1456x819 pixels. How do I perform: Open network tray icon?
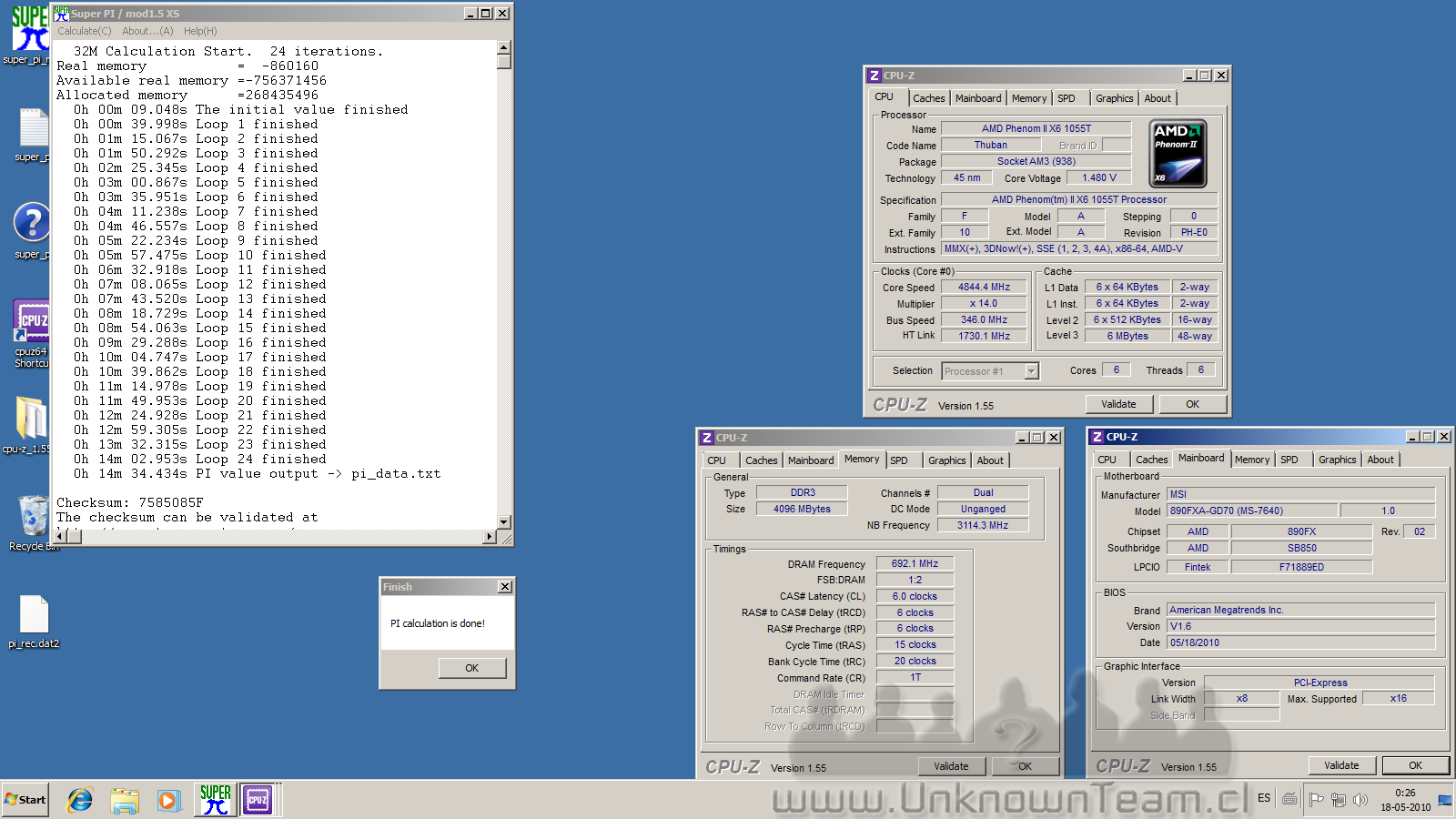[x=1339, y=800]
